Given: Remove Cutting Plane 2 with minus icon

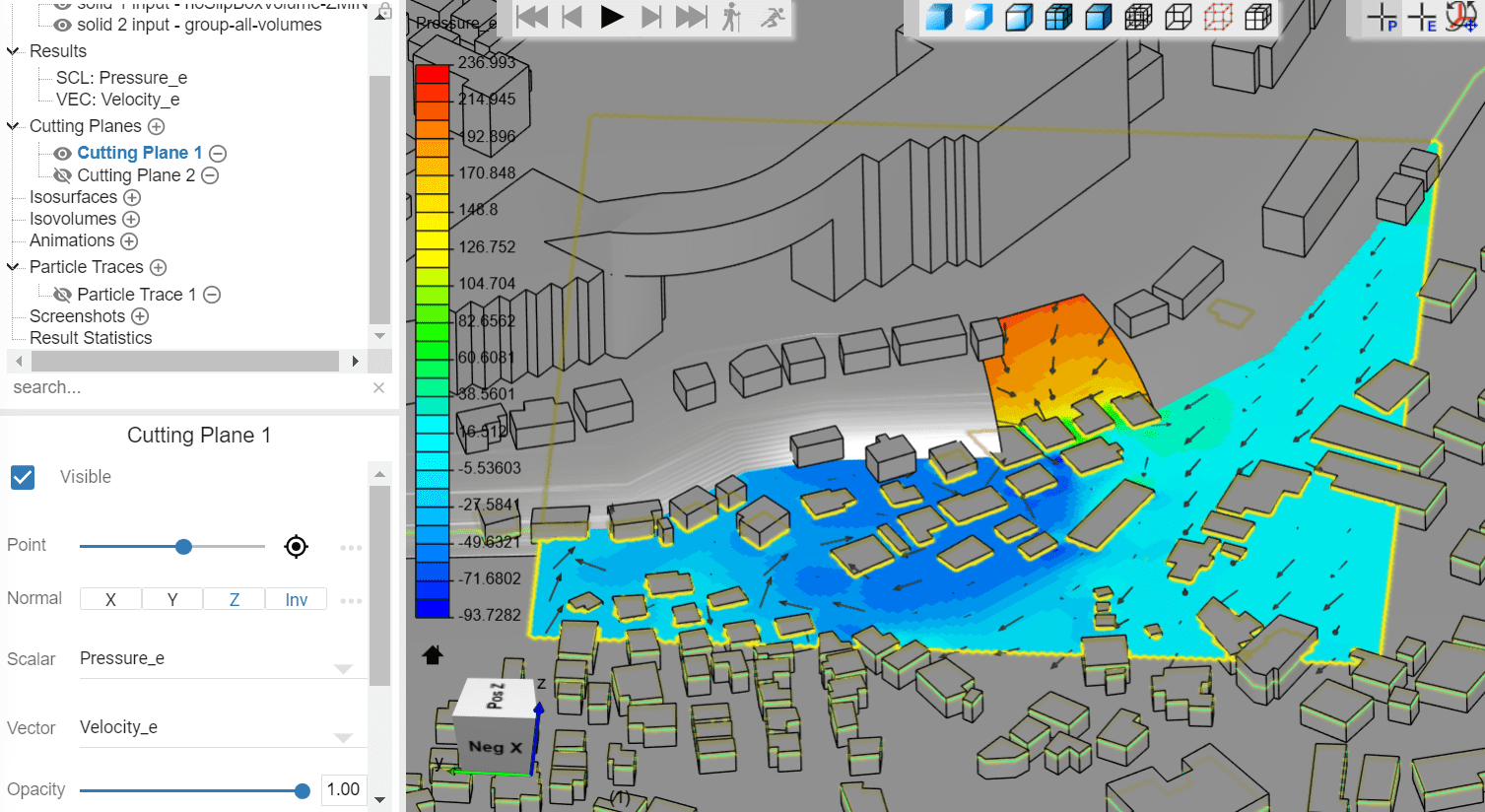Looking at the screenshot, I should 210,175.
